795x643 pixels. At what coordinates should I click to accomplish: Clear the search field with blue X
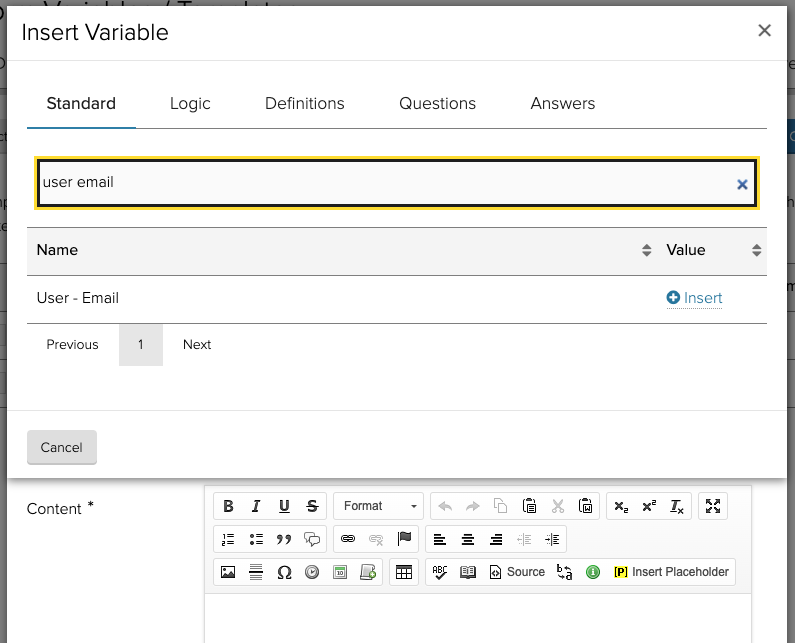742,185
